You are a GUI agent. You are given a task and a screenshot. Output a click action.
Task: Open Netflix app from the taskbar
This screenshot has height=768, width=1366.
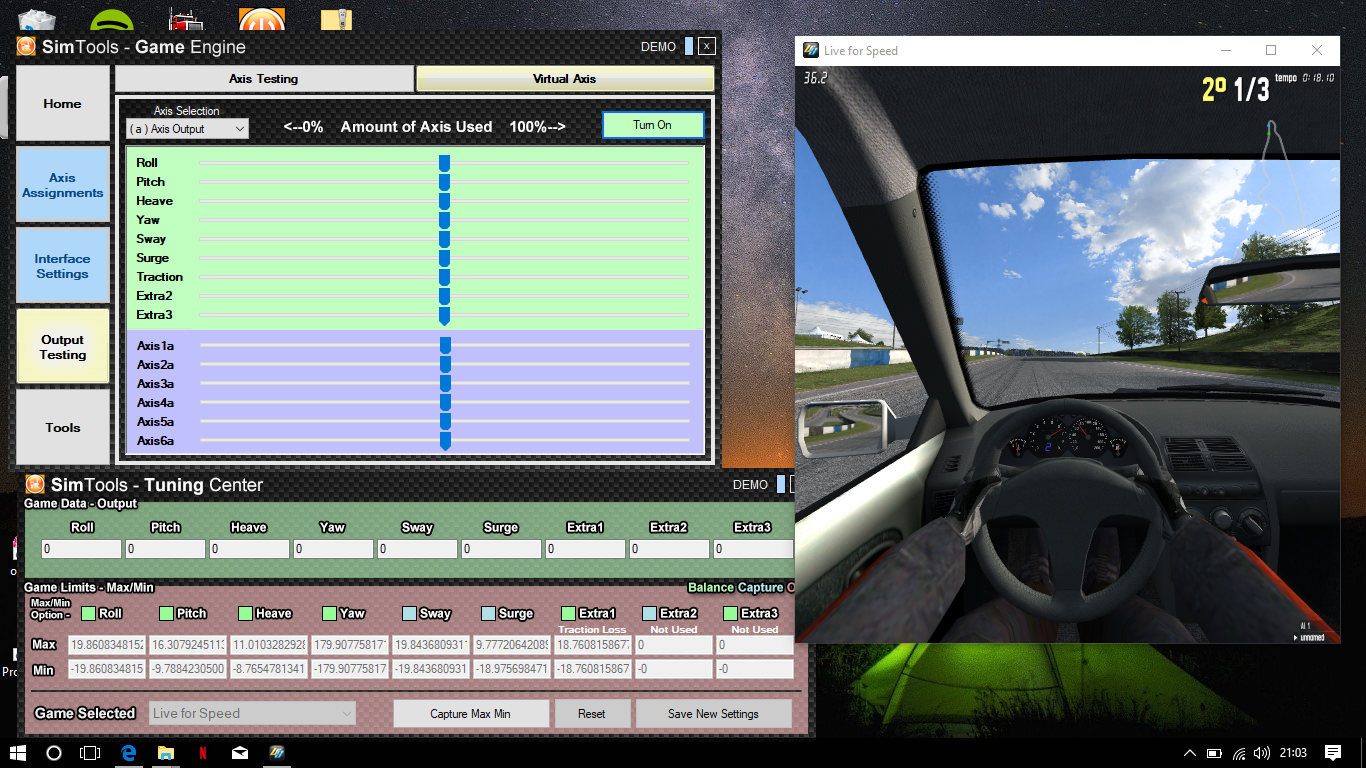click(x=202, y=752)
